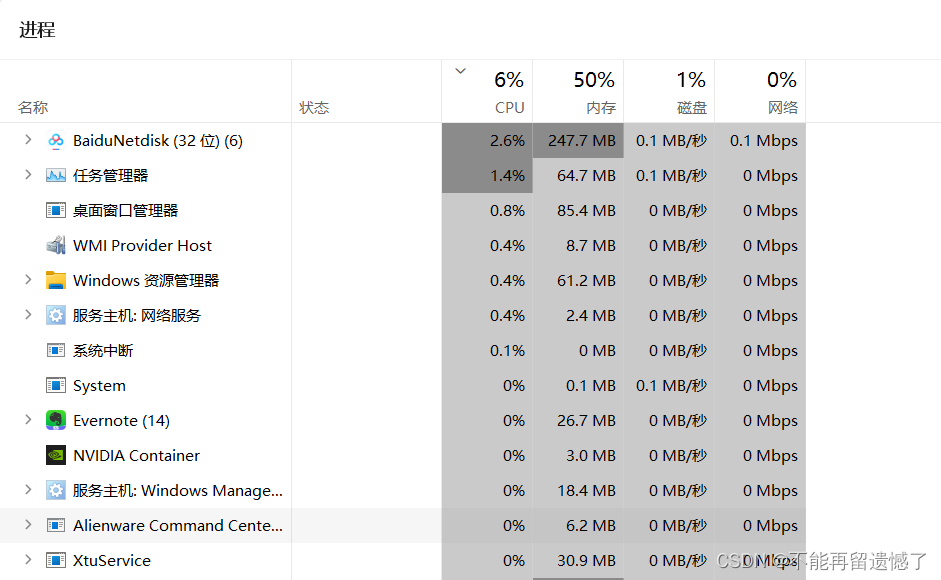Click the 0.1% CPU value of 系统中断

pyautogui.click(x=507, y=351)
